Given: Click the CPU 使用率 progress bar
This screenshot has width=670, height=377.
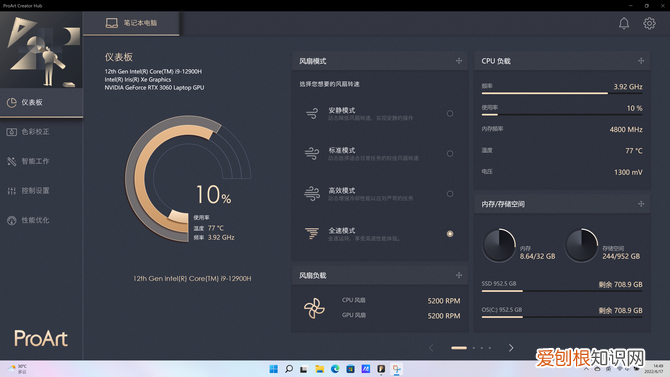Looking at the screenshot, I should click(x=562, y=115).
